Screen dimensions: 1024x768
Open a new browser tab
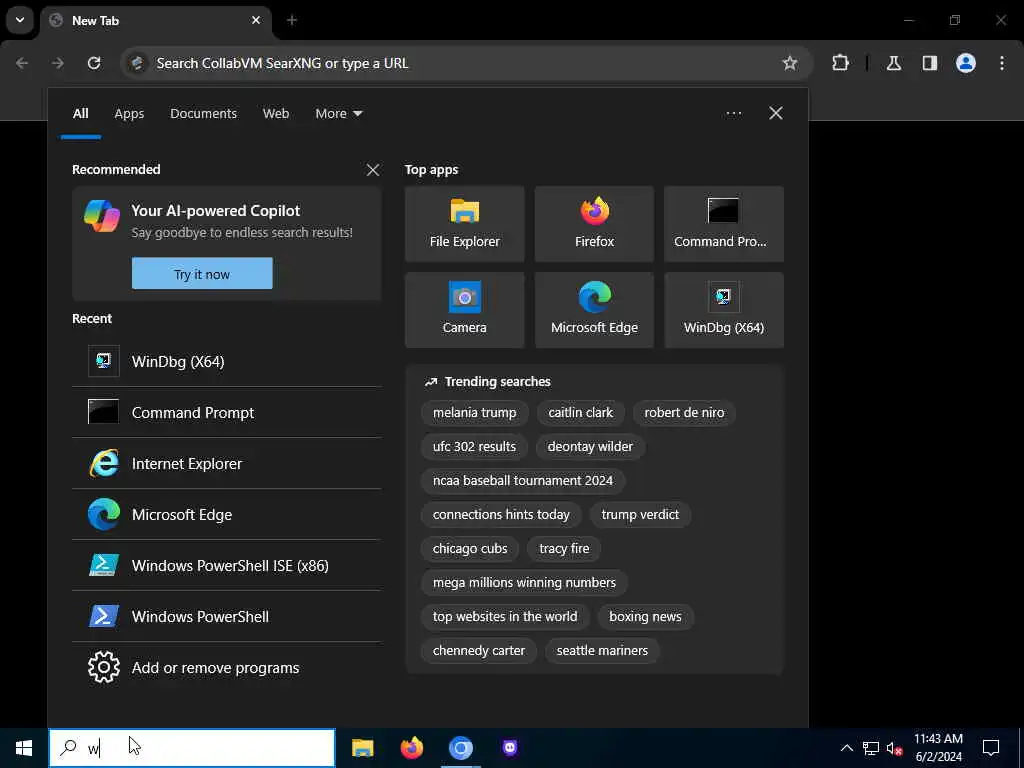[x=292, y=20]
